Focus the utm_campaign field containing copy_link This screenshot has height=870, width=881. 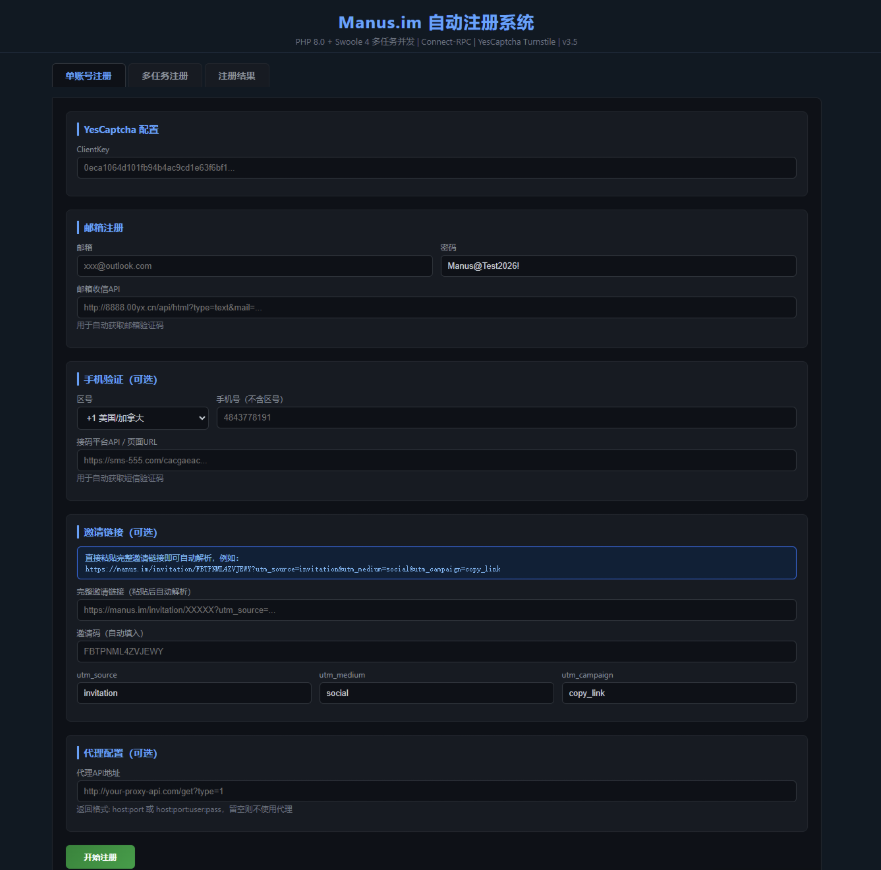tap(678, 693)
